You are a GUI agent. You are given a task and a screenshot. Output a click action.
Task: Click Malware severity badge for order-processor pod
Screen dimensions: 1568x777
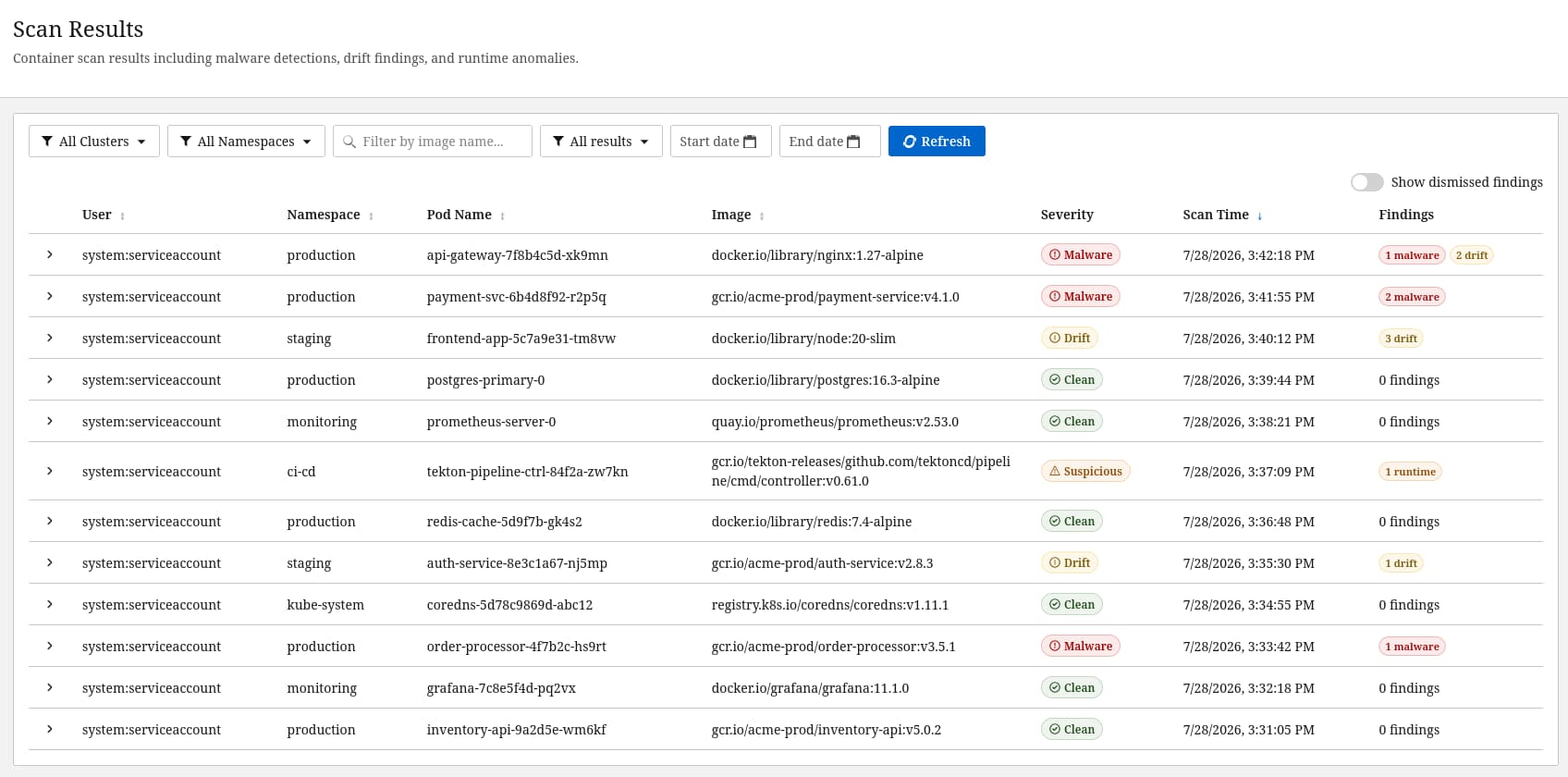(x=1080, y=646)
